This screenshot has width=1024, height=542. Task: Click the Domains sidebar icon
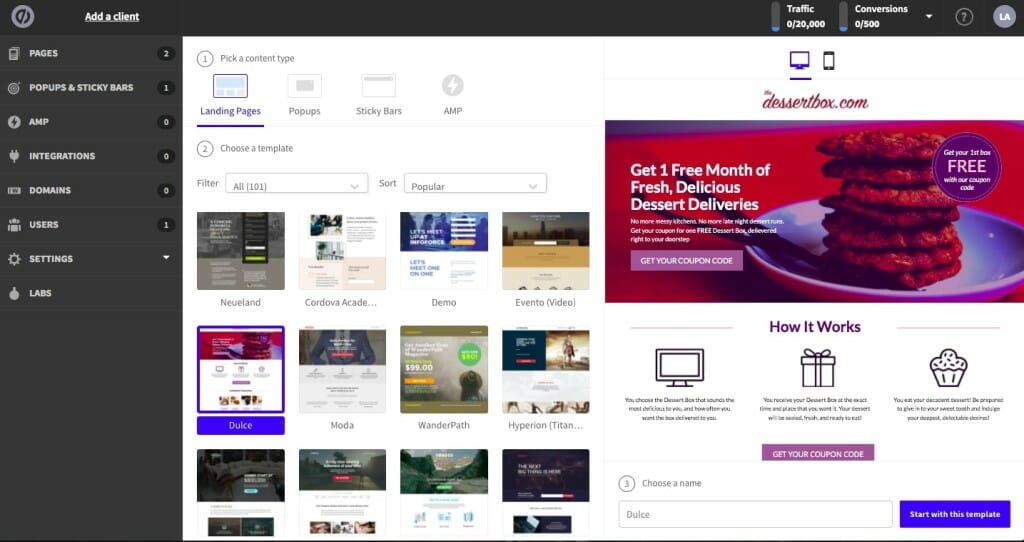point(14,191)
